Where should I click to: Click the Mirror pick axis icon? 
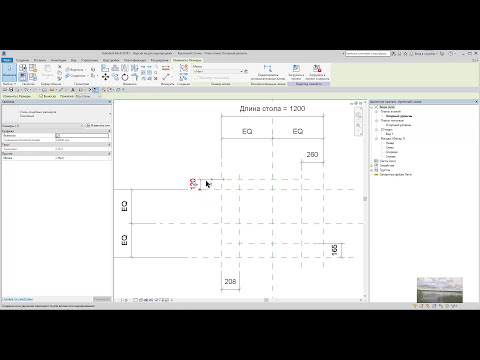pyautogui.click(x=125, y=68)
